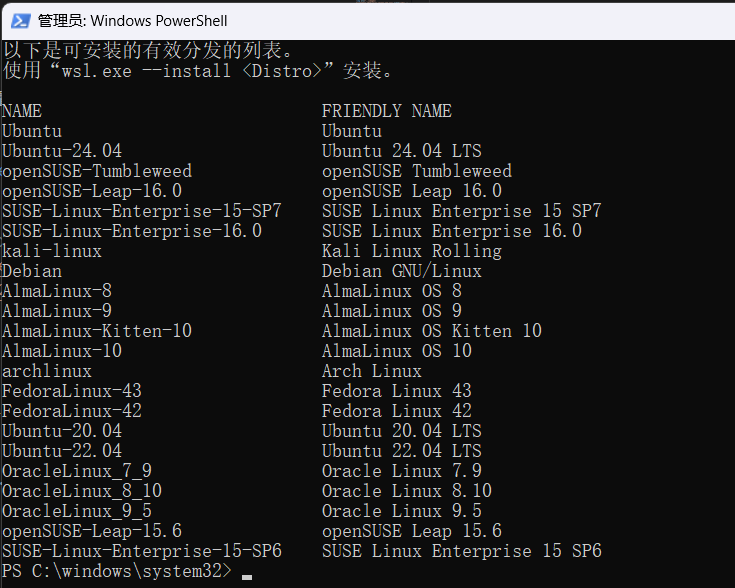Click 'archlinux' distro name
Image resolution: width=735 pixels, height=588 pixels.
pos(47,371)
